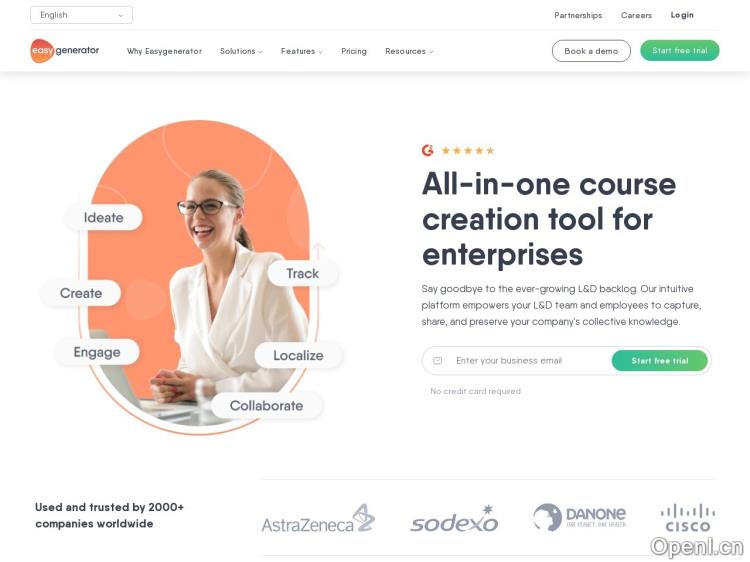The image size is (750, 562).
Task: Click the Book a demo button
Action: (591, 51)
